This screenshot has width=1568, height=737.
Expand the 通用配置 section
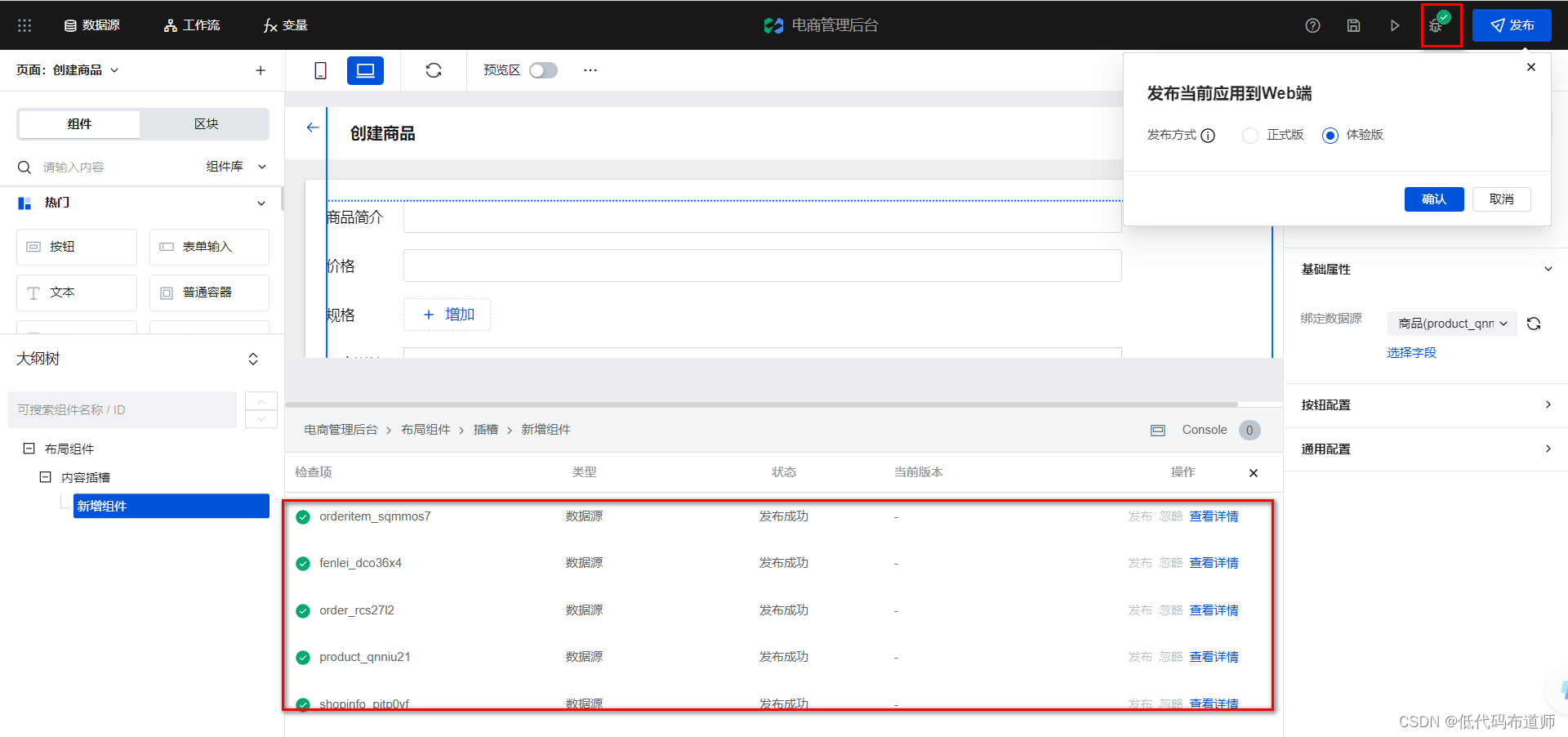tap(1426, 449)
